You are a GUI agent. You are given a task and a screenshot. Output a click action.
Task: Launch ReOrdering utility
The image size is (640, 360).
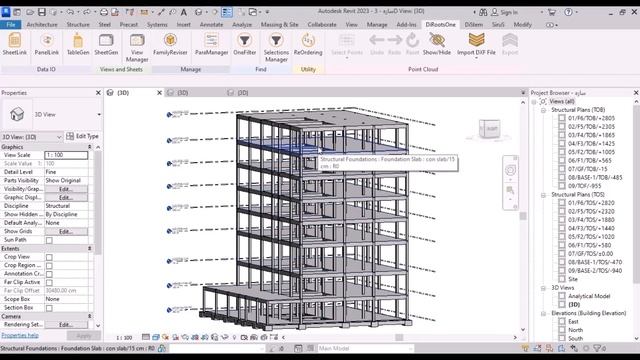click(x=308, y=44)
